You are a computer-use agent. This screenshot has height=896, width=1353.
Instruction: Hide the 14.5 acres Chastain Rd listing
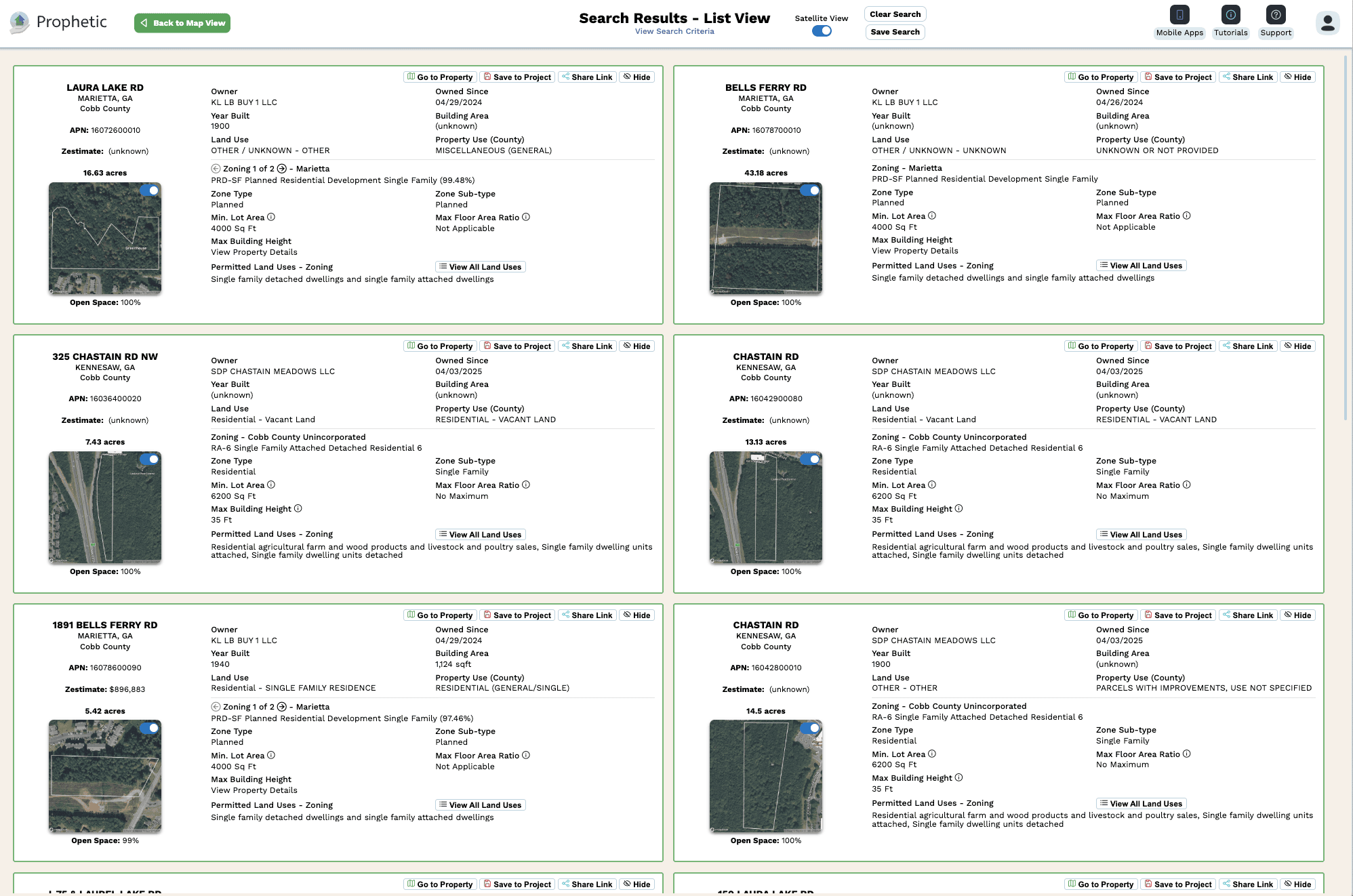coord(1297,615)
